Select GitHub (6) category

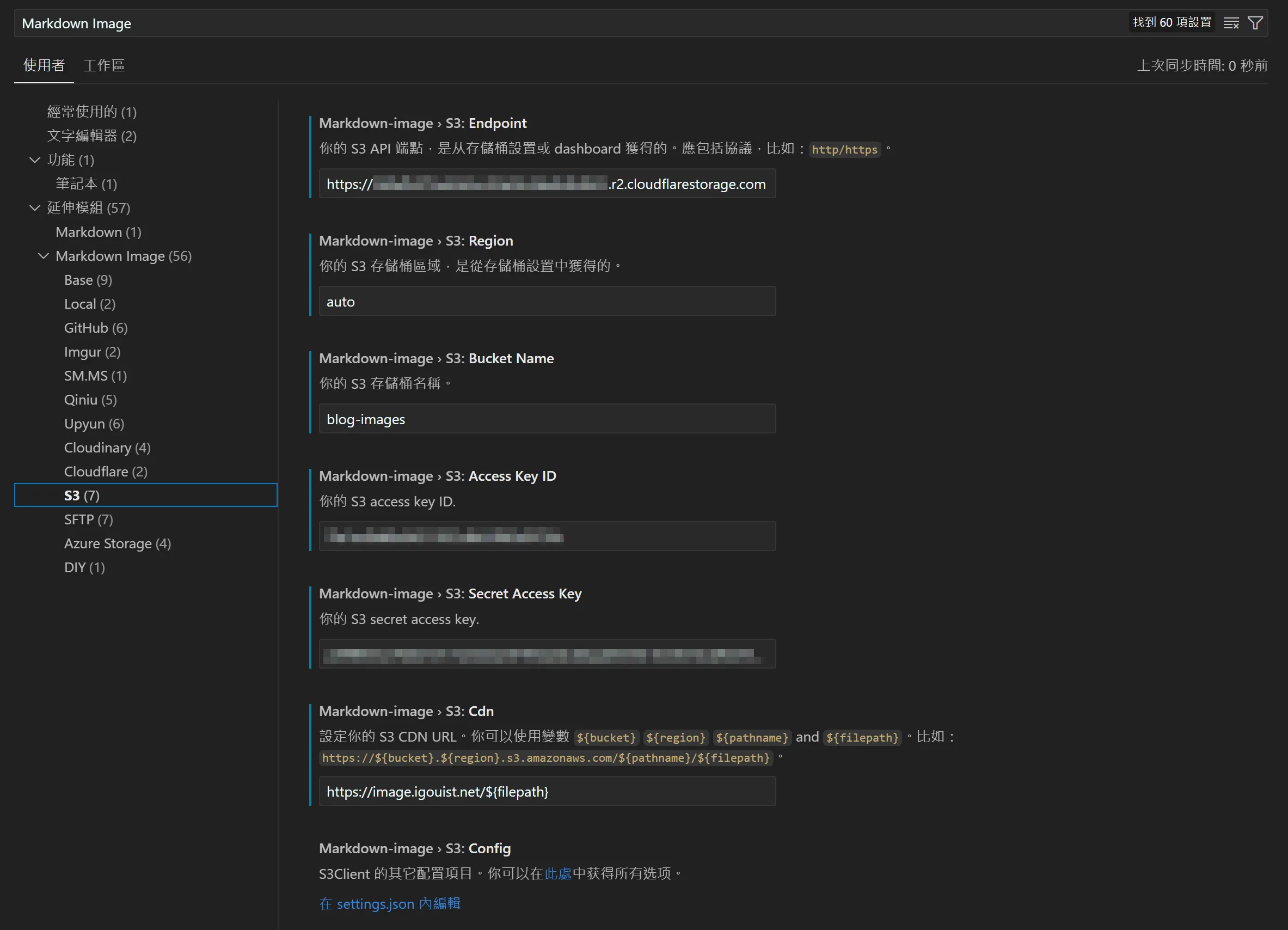tap(96, 328)
